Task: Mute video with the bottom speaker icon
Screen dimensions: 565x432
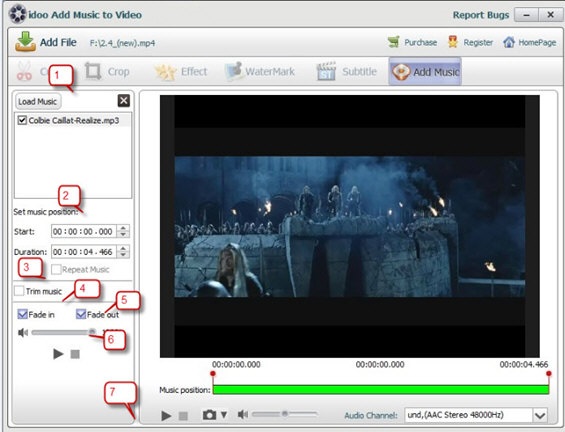Action: click(x=243, y=415)
